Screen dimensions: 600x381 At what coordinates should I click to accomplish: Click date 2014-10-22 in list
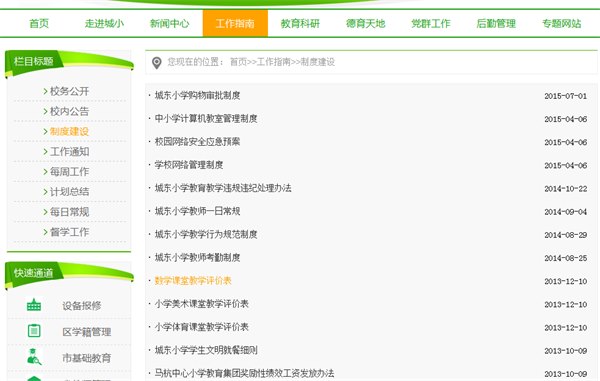(566, 189)
